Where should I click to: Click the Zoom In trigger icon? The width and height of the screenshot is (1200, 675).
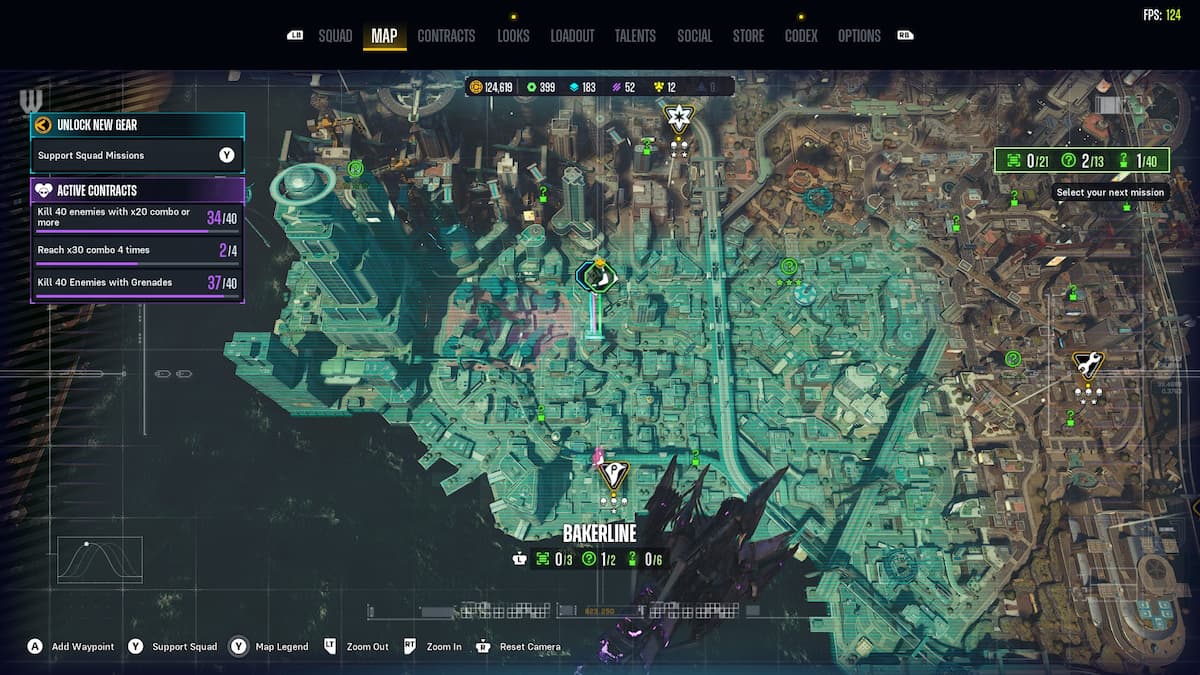coord(410,647)
